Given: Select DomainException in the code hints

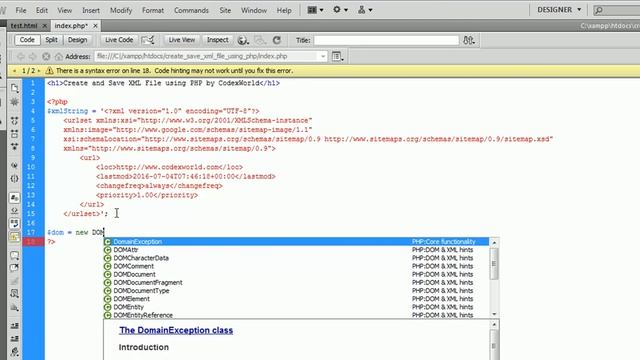Looking at the screenshot, I should [x=296, y=242].
